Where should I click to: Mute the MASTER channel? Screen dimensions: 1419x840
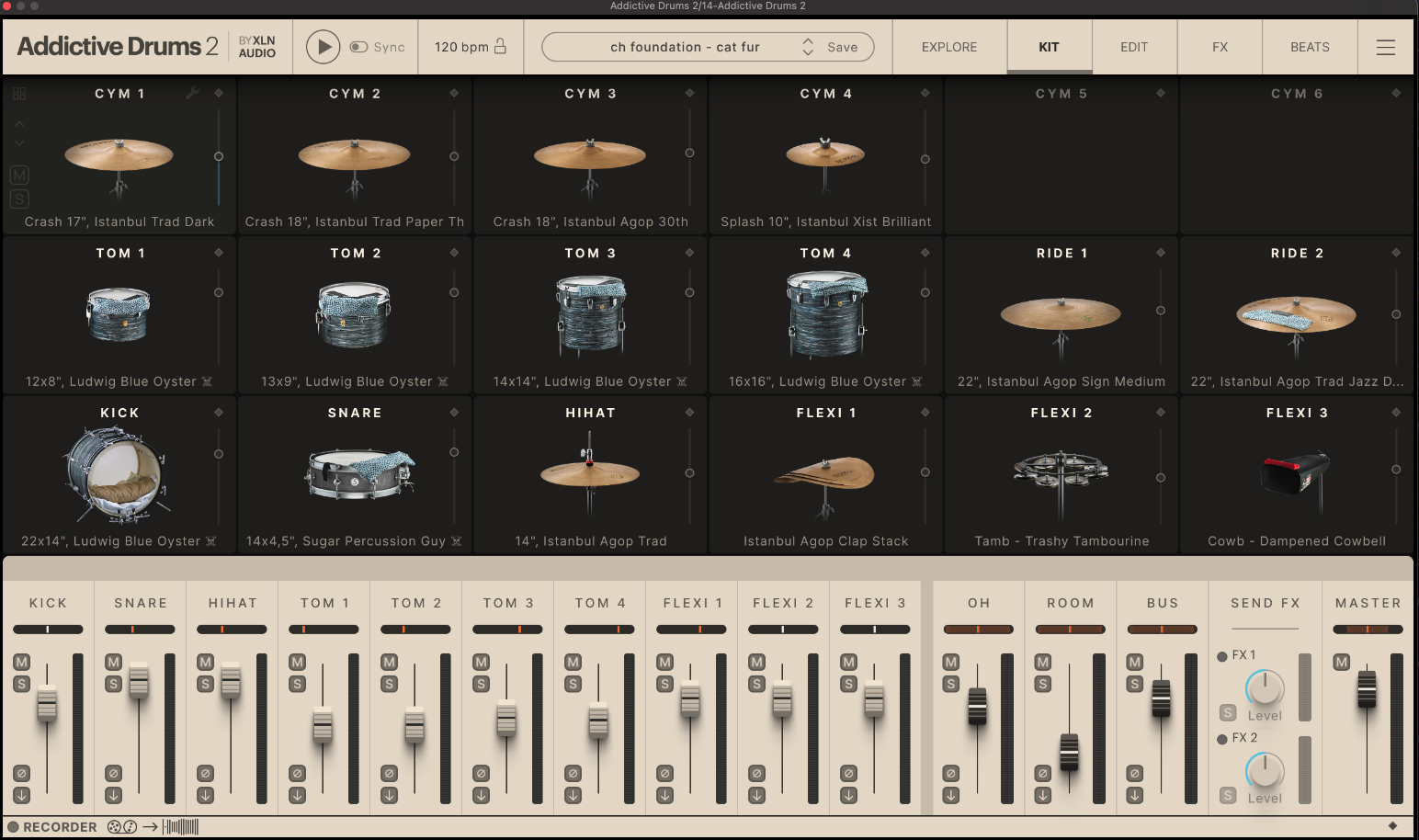pos(1341,662)
